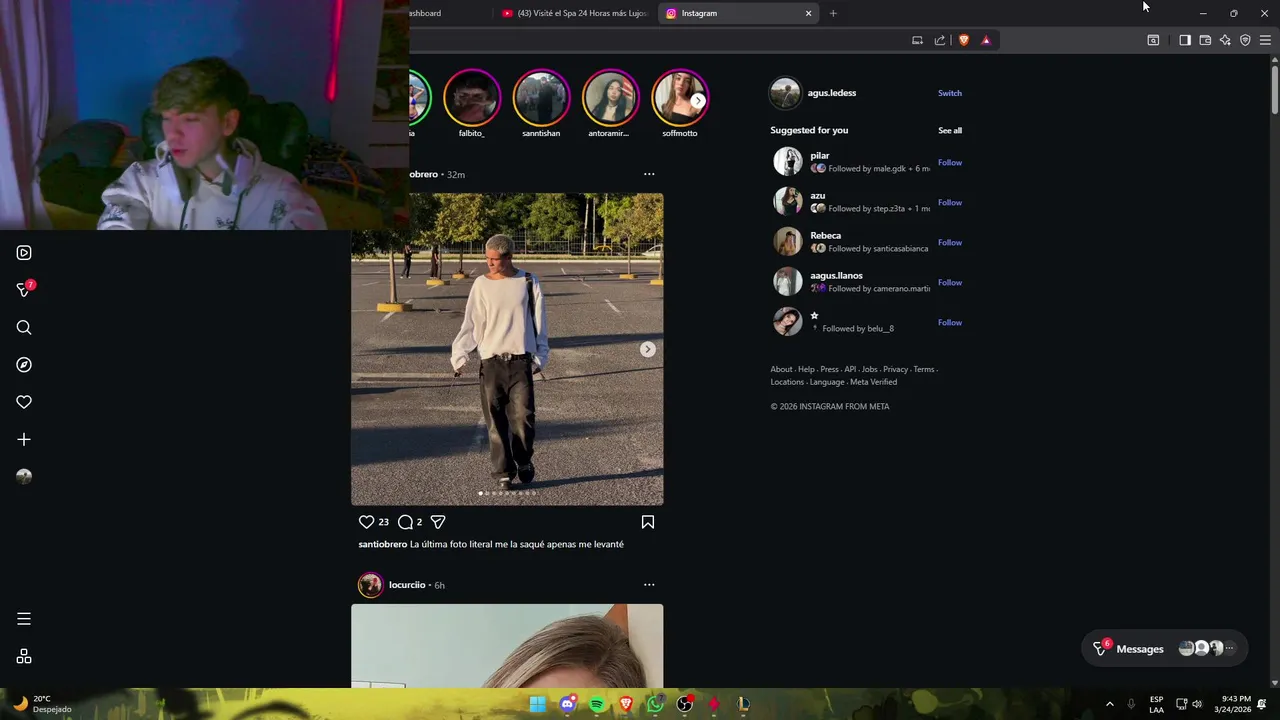Open League of Legends taskbar icon
Viewport: 1280px width, 720px height.
tap(743, 704)
